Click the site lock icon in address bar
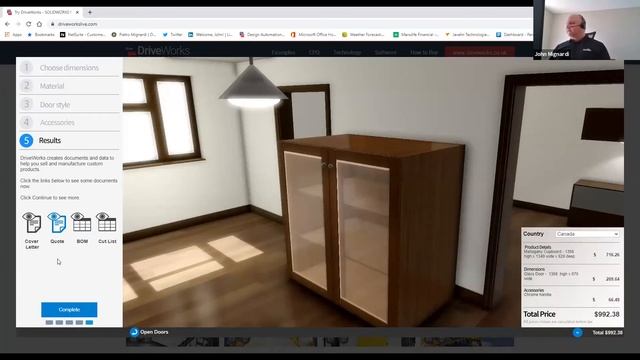 coord(52,24)
